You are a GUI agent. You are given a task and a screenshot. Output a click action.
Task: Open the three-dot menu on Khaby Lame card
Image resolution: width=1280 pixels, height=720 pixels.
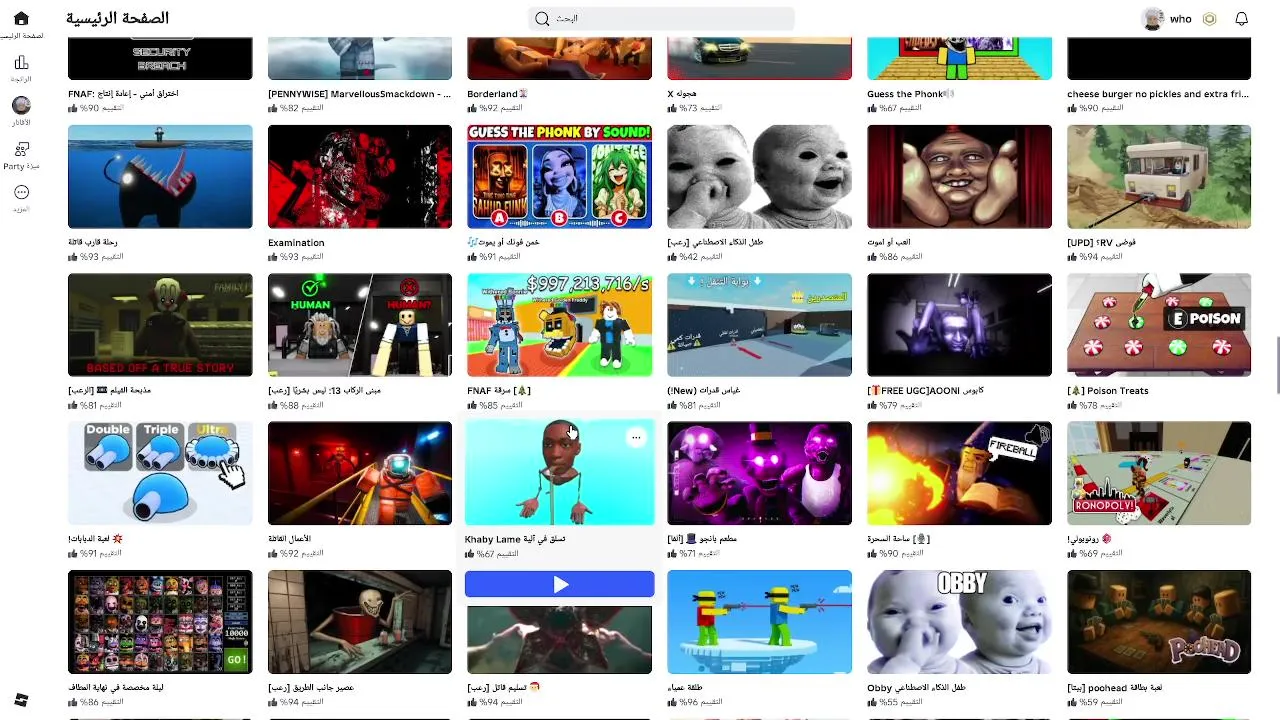pos(635,437)
